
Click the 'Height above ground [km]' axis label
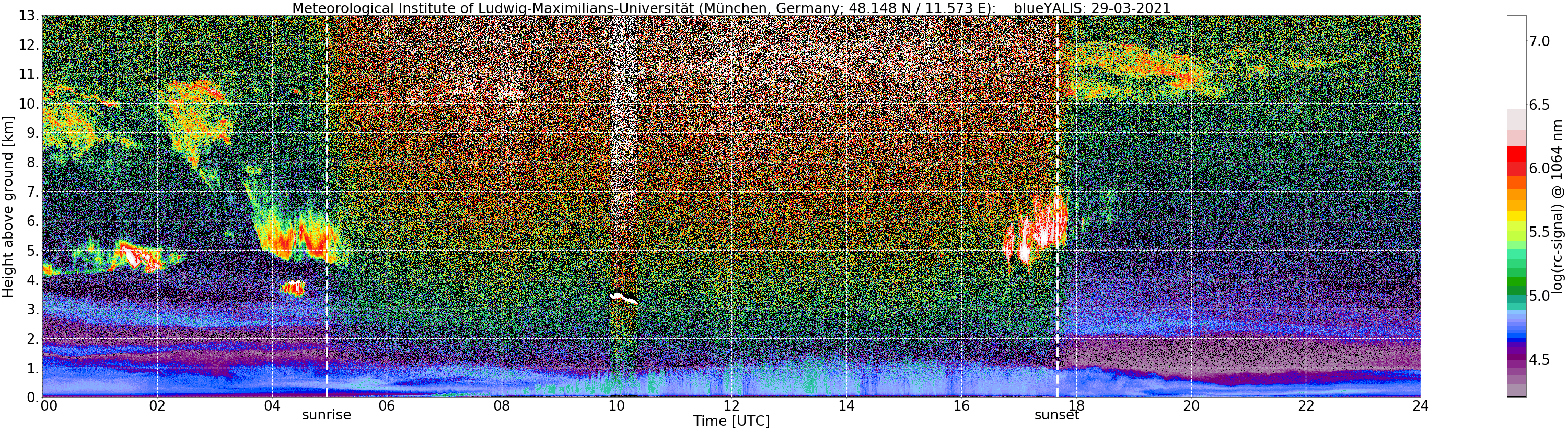[x=8, y=207]
